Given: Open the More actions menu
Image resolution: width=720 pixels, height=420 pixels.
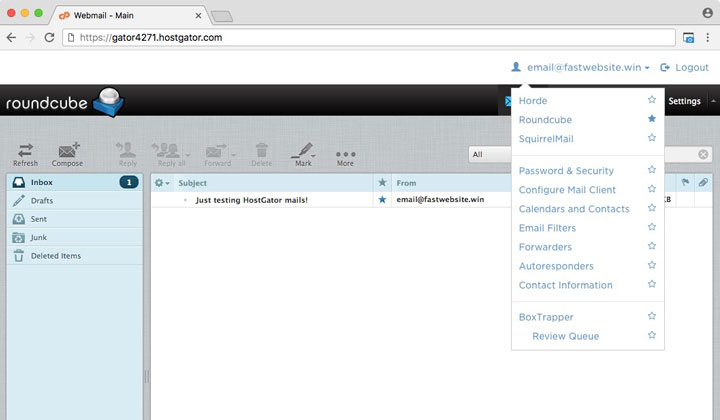Looking at the screenshot, I should [x=345, y=158].
